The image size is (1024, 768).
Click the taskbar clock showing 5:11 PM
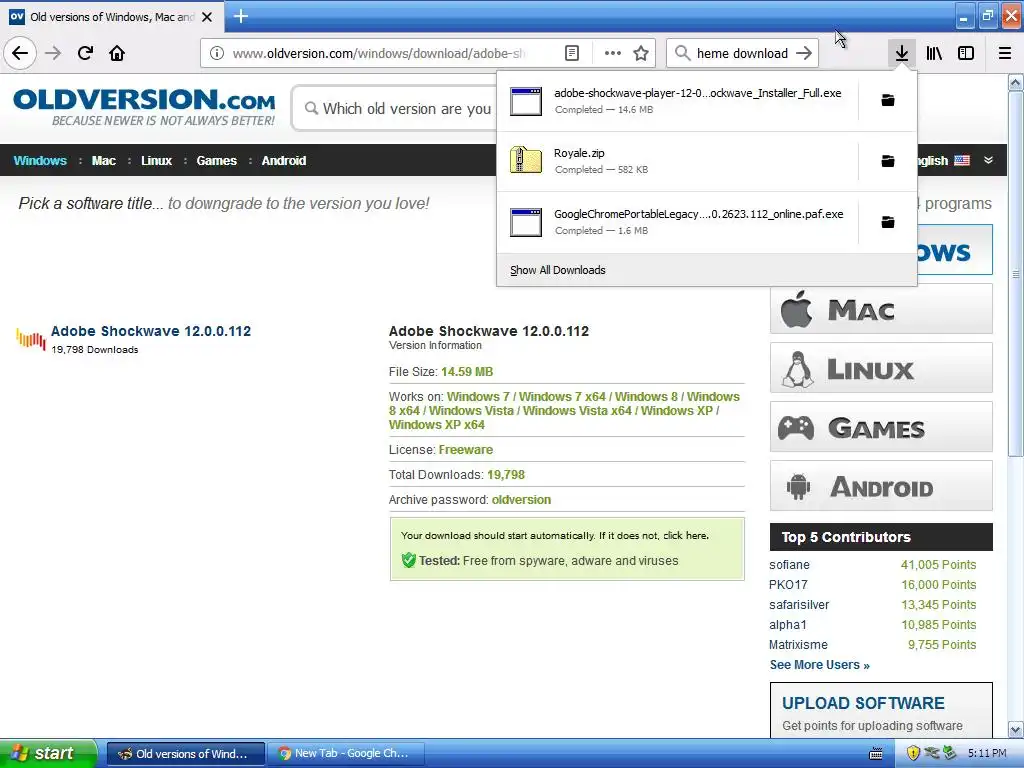pyautogui.click(x=987, y=753)
